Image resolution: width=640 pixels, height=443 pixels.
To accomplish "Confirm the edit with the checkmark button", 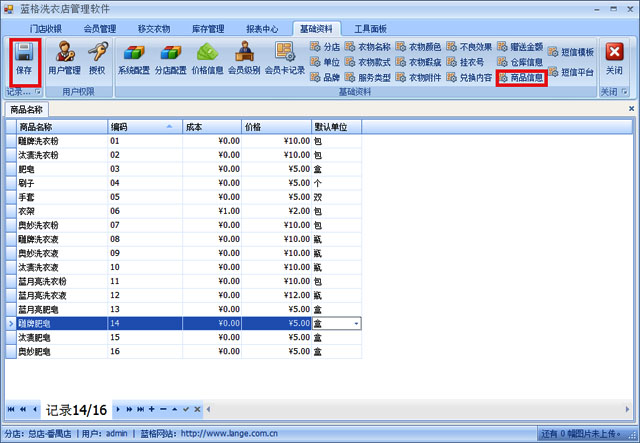I will [186, 409].
